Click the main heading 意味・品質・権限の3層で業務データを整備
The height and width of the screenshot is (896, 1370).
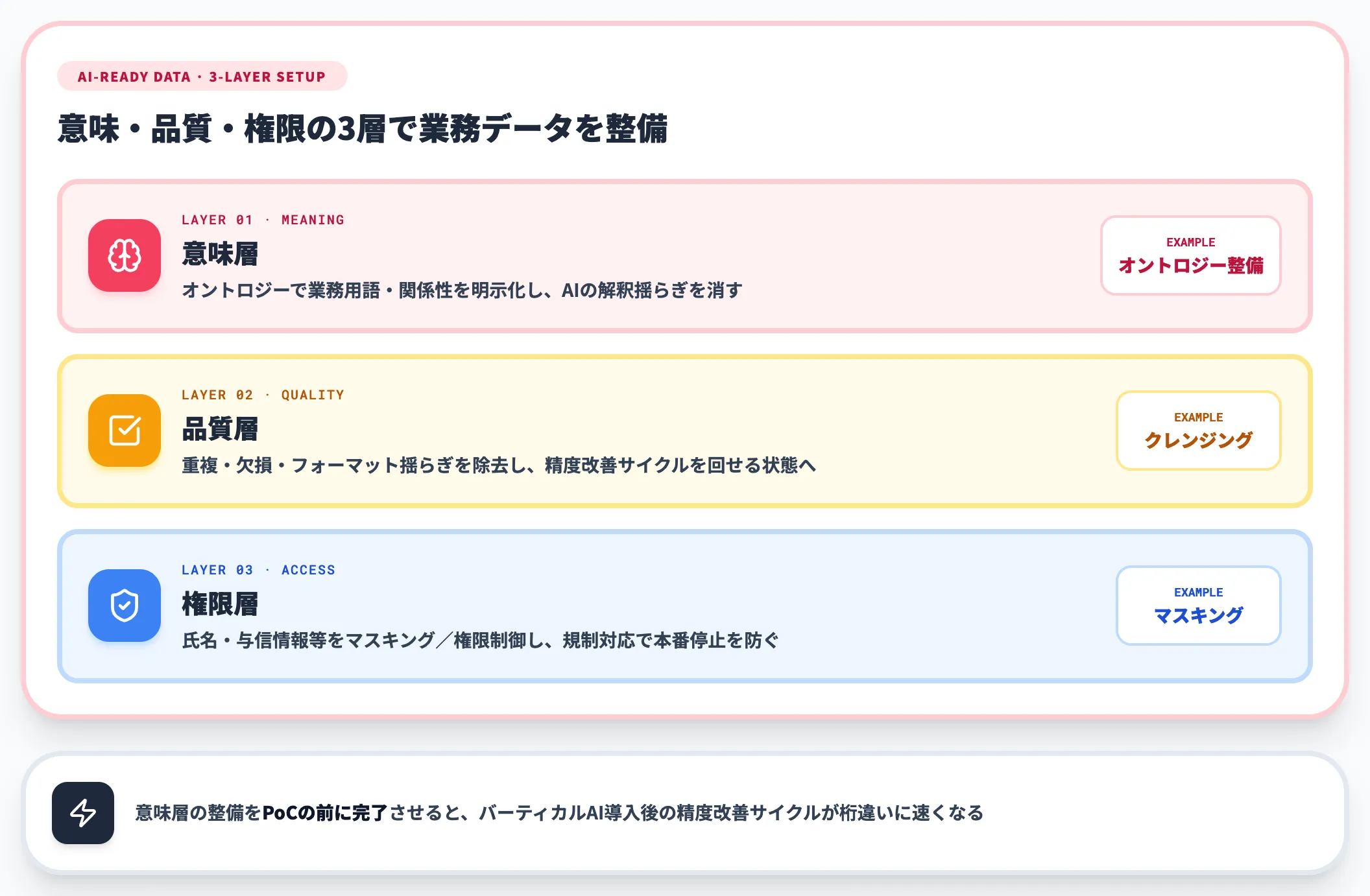(363, 128)
